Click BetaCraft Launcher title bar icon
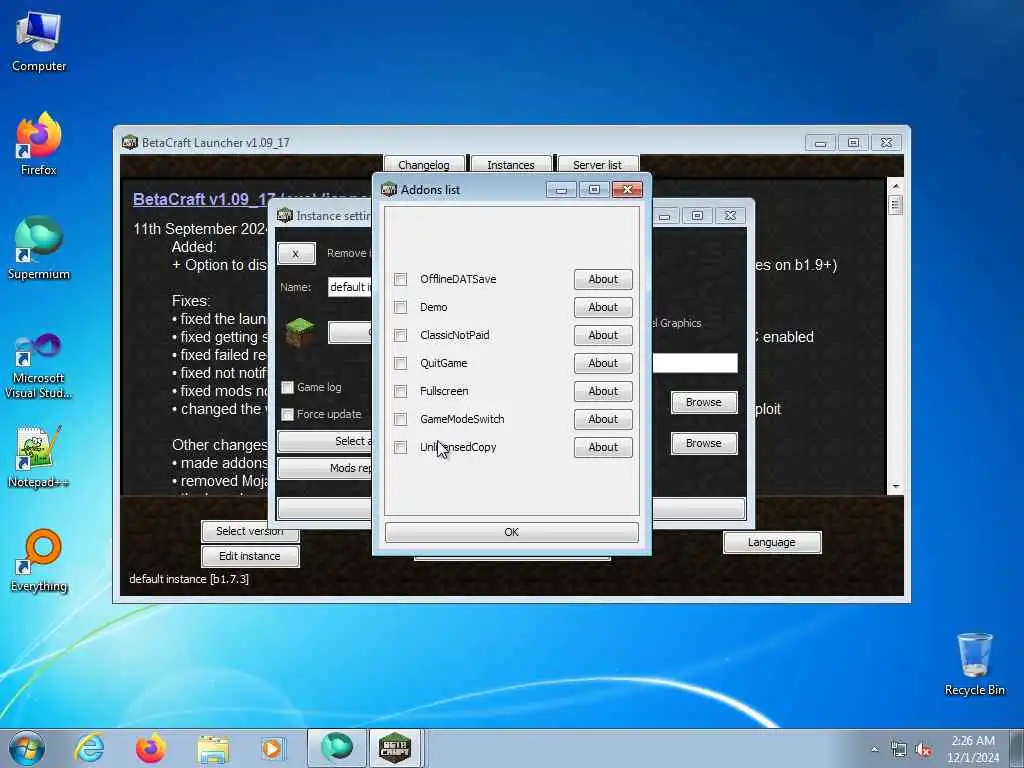 [130, 142]
